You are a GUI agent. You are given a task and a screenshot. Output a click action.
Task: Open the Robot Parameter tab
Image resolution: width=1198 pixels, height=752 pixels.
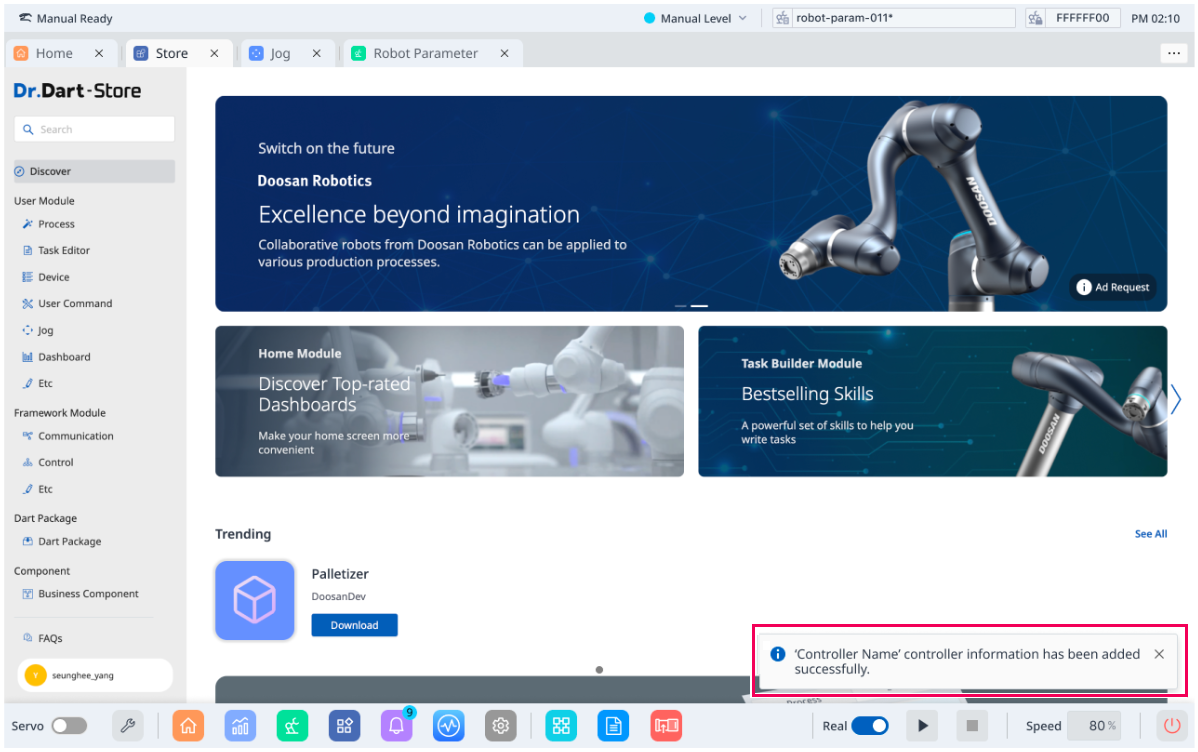[x=426, y=53]
